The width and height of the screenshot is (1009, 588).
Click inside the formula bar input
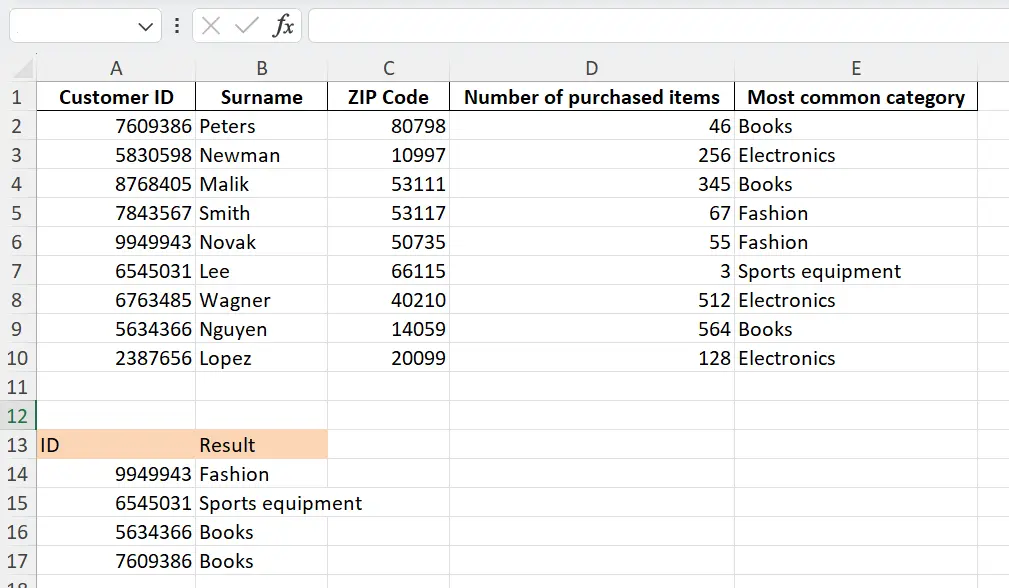click(658, 26)
